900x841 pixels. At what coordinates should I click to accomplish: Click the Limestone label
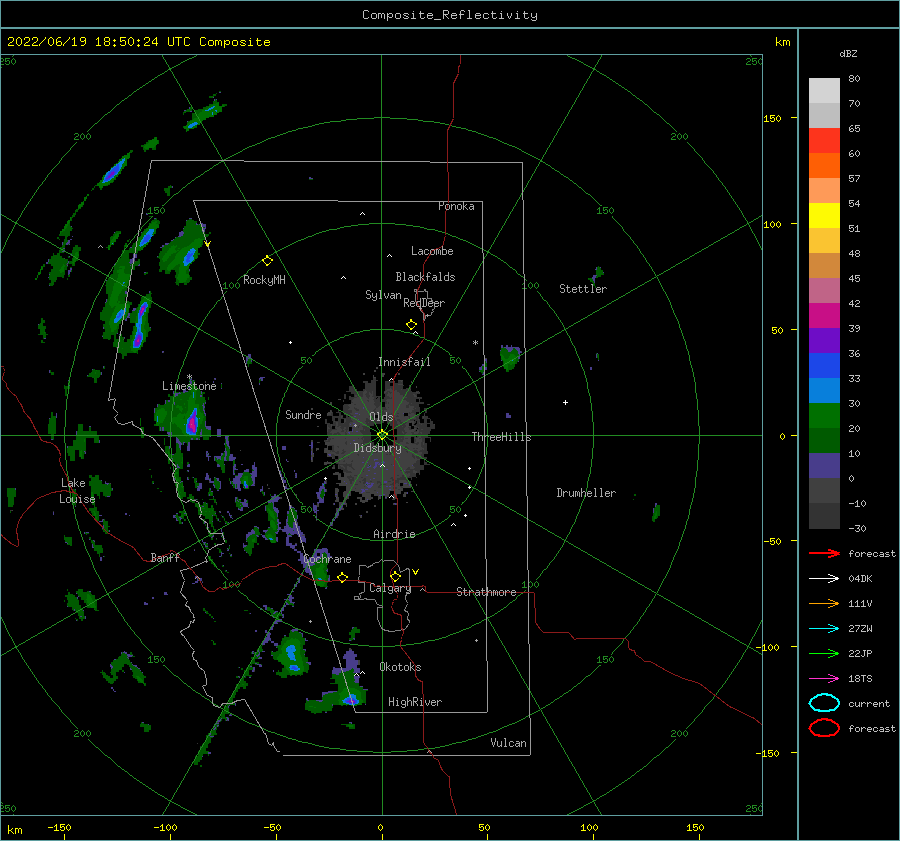coord(189,386)
